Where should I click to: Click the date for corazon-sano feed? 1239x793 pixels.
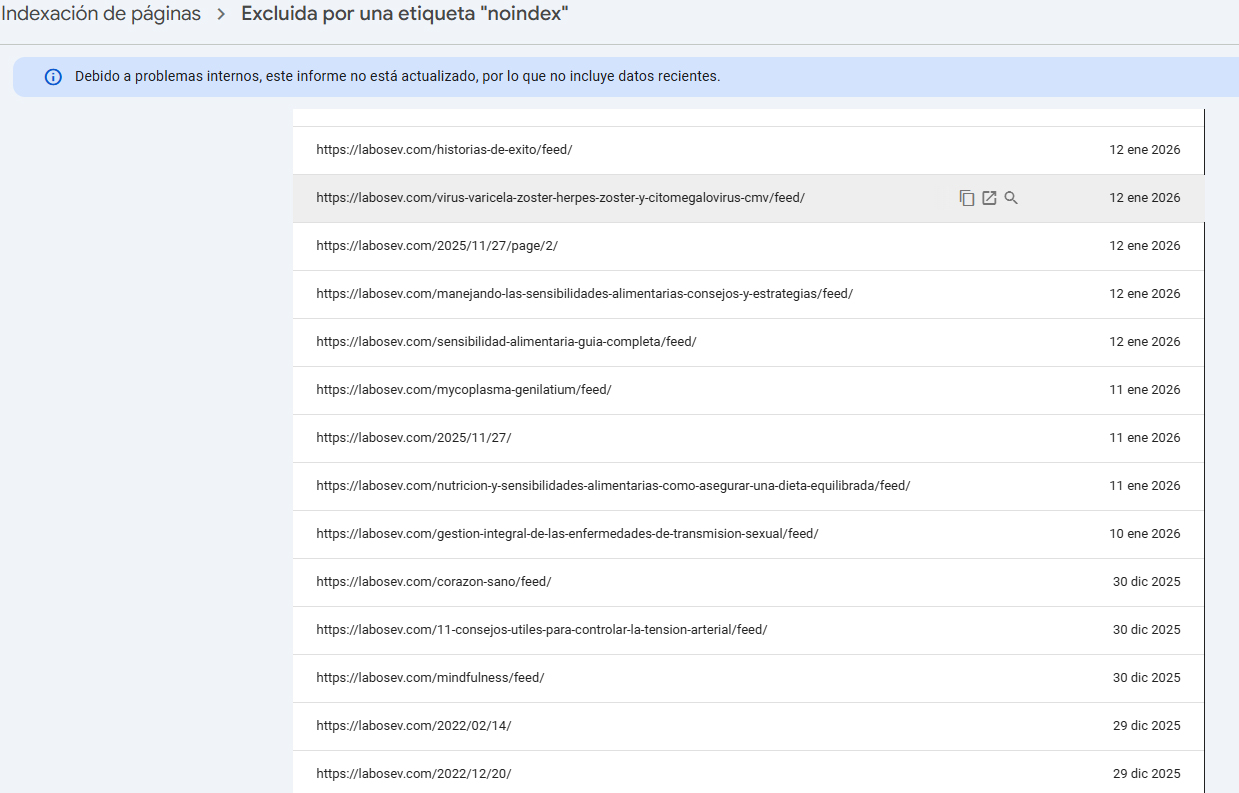coord(1146,582)
